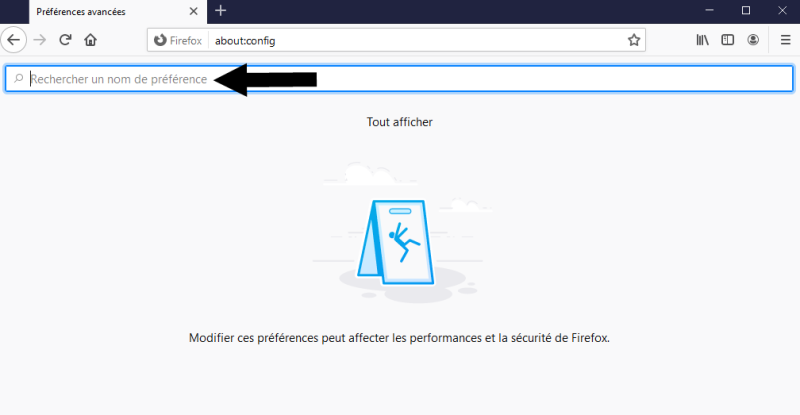Image resolution: width=800 pixels, height=415 pixels.
Task: Click the forward navigation arrow
Action: 40,40
